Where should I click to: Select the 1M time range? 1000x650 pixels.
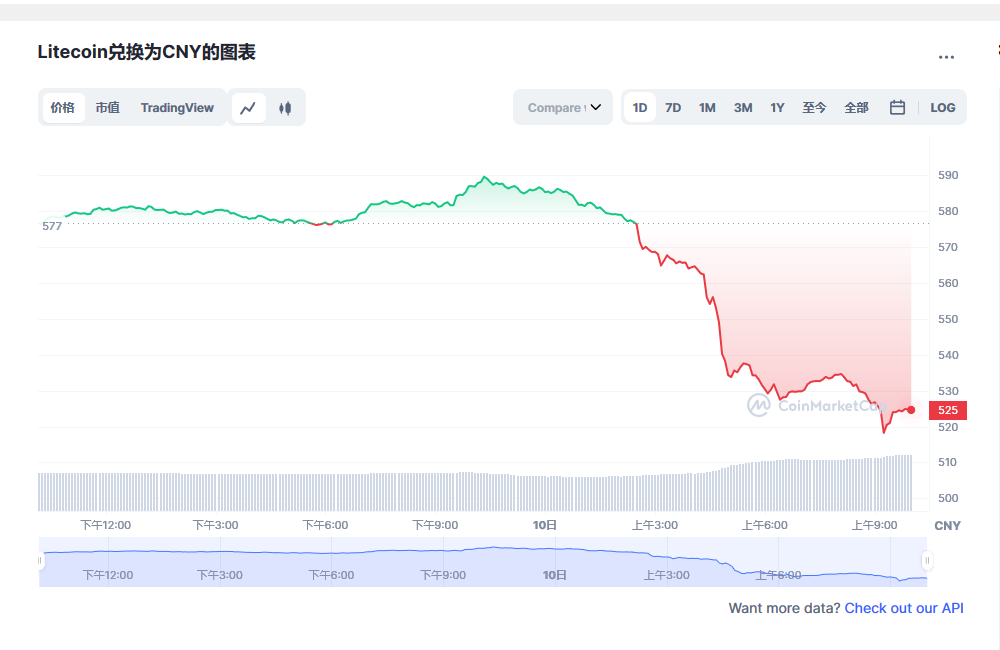(x=707, y=107)
